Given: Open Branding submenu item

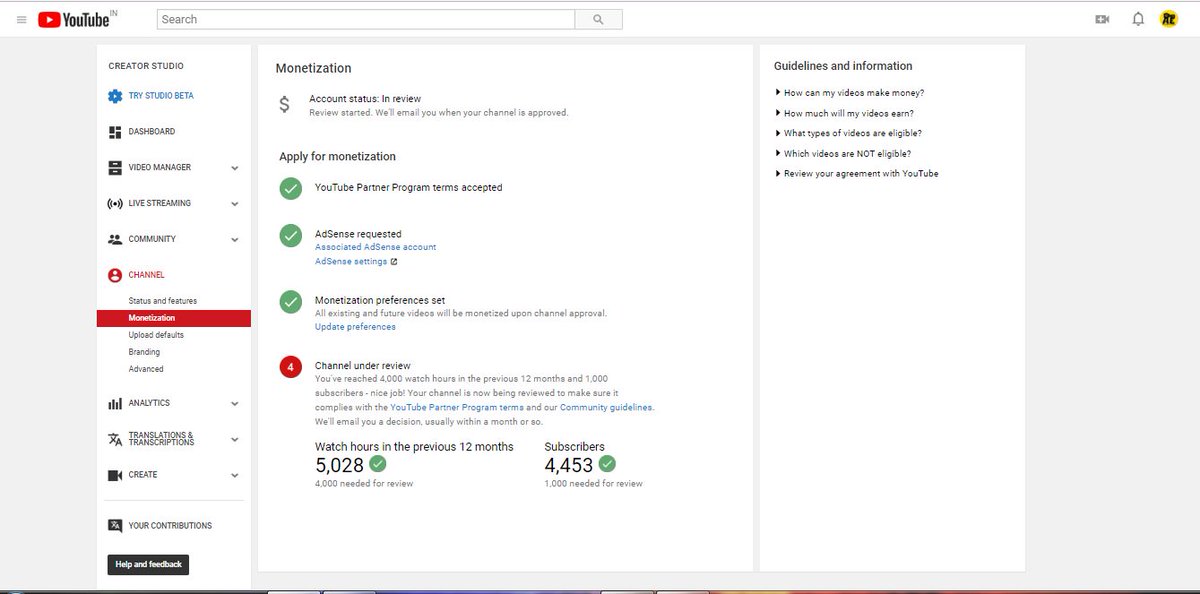Looking at the screenshot, I should tap(144, 352).
